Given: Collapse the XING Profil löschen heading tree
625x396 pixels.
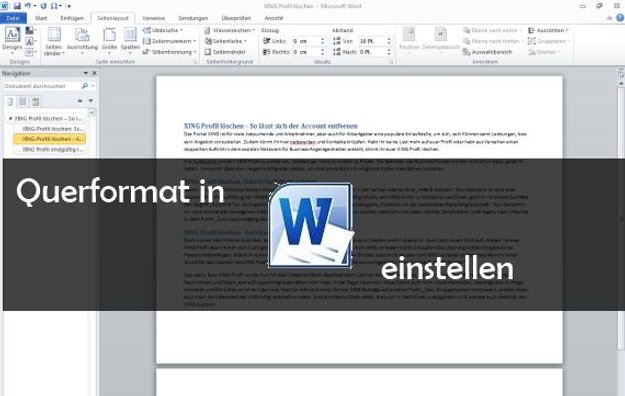Looking at the screenshot, I should (x=10, y=118).
